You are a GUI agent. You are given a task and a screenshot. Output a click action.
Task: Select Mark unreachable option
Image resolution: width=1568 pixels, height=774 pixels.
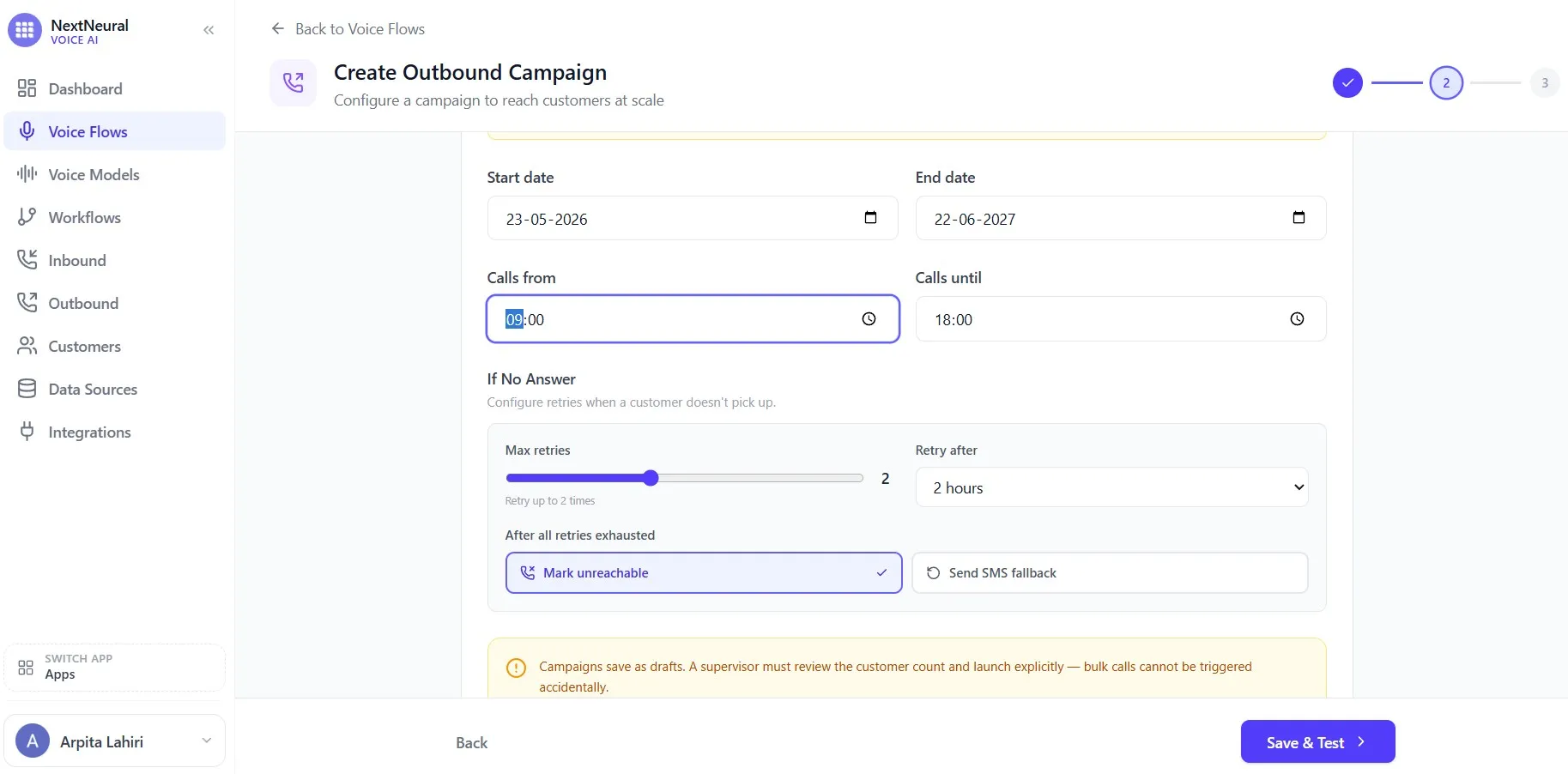click(704, 572)
